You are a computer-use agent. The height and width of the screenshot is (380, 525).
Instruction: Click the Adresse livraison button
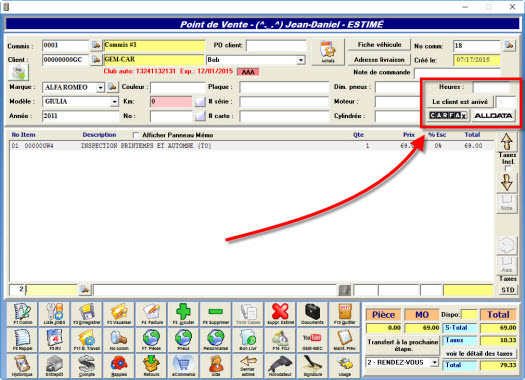pos(379,60)
